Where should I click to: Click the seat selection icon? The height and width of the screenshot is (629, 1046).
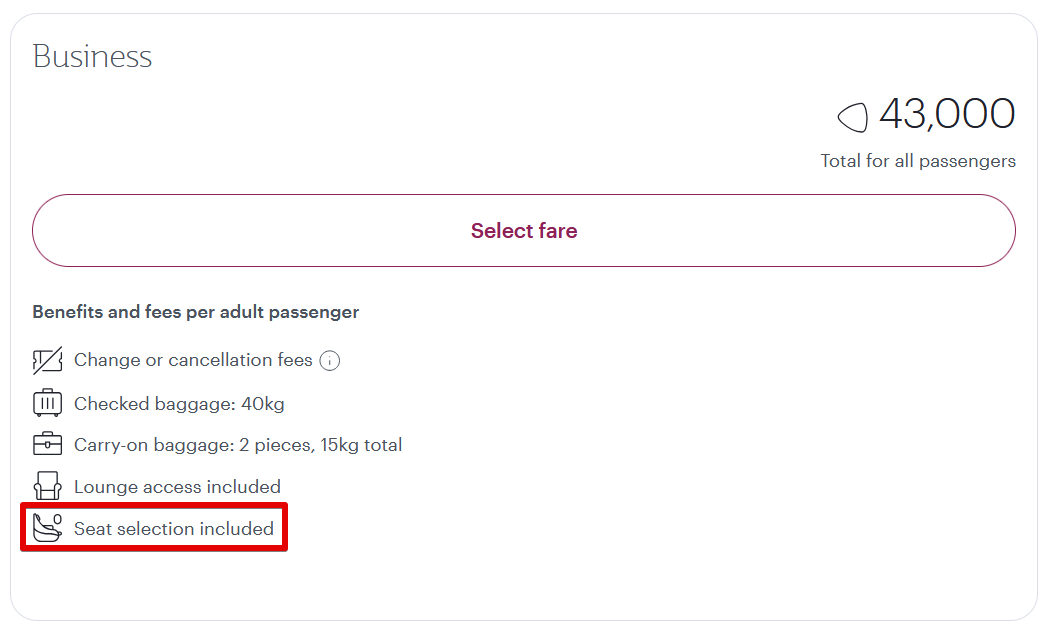(x=47, y=528)
